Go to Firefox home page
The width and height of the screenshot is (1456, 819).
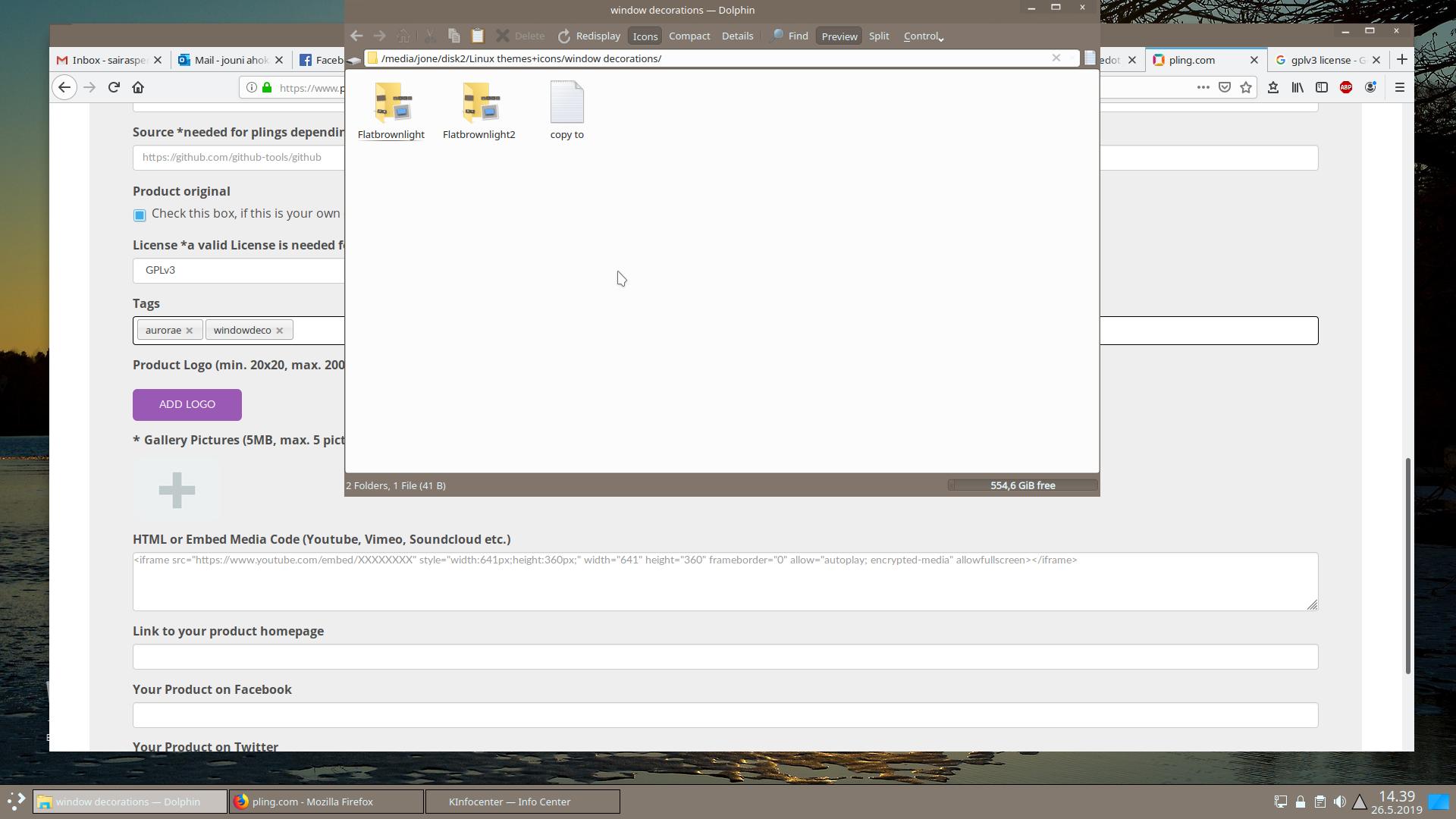coord(138,87)
